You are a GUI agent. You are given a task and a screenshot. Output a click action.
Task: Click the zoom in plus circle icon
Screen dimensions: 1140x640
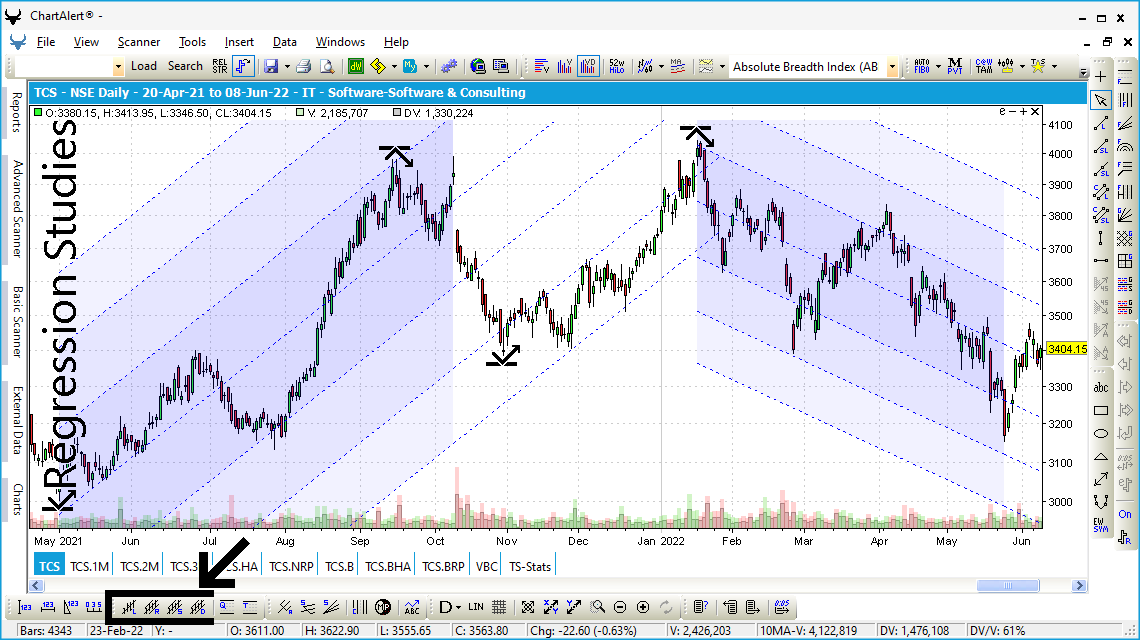click(x=643, y=607)
